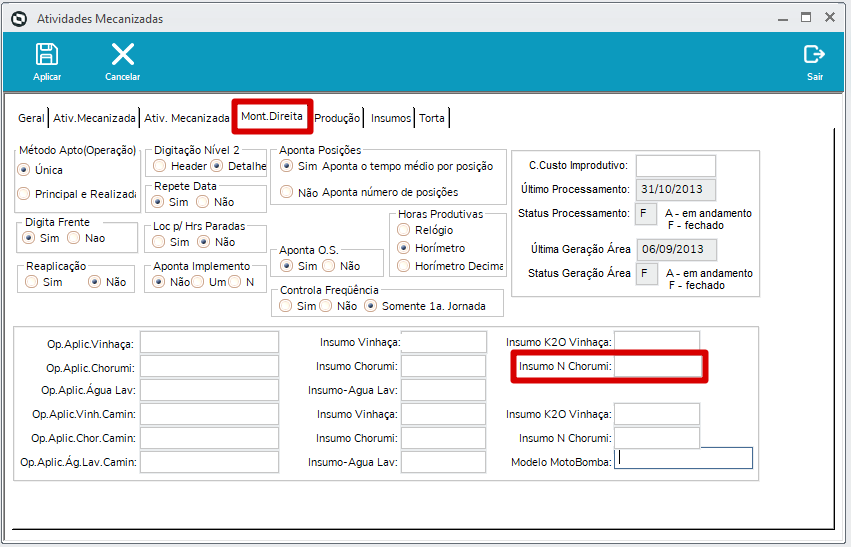Click the Op.Aplic.Chor.Camin input field
Screen dimensions: 851x547
[x=209, y=438]
